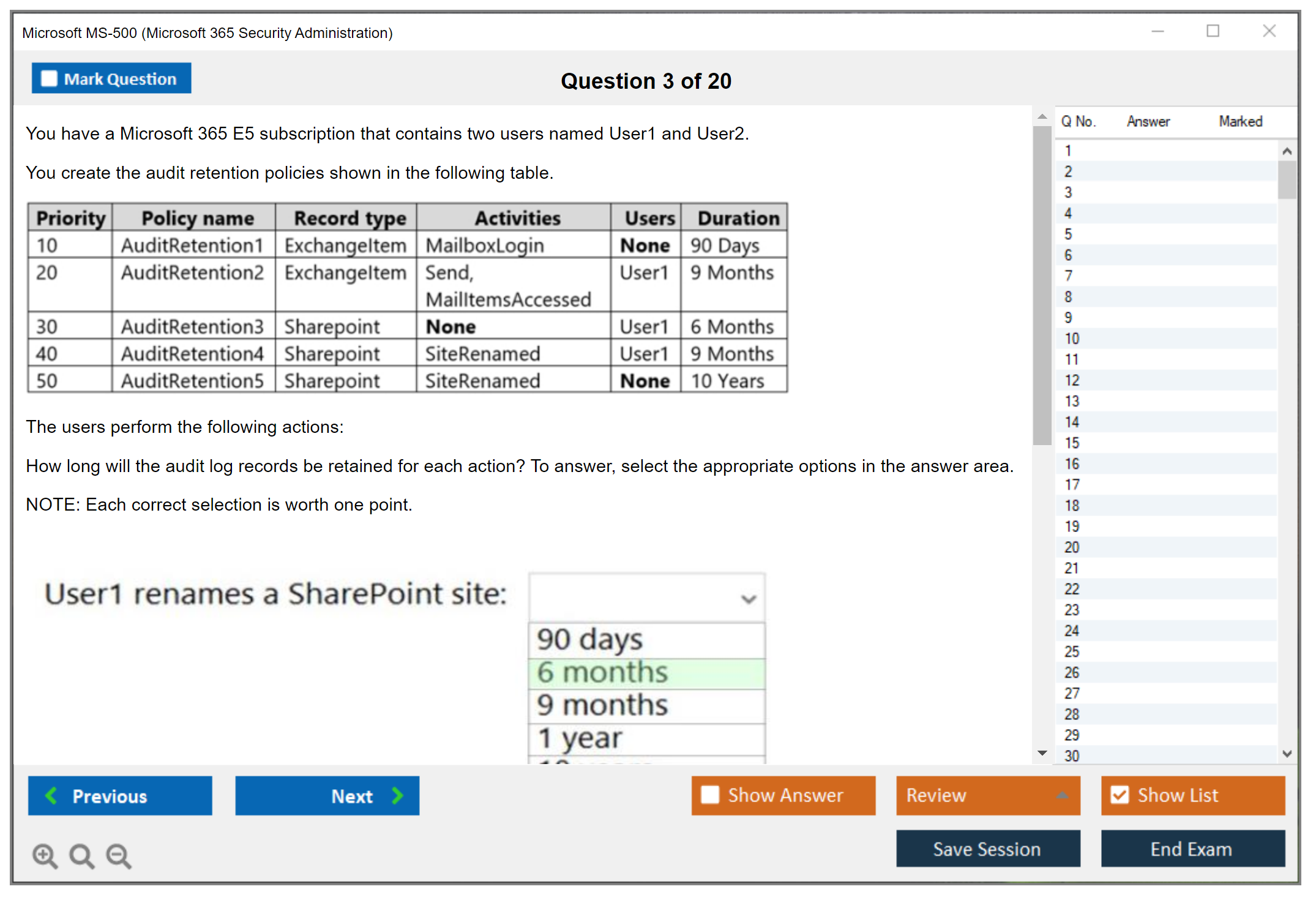The image size is (1316, 900).
Task: Uncheck the Show List checkbox
Action: 1120,795
